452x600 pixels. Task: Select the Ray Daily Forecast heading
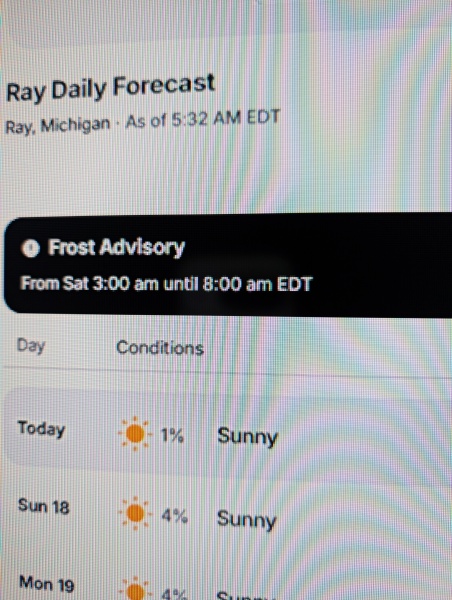[x=111, y=88]
